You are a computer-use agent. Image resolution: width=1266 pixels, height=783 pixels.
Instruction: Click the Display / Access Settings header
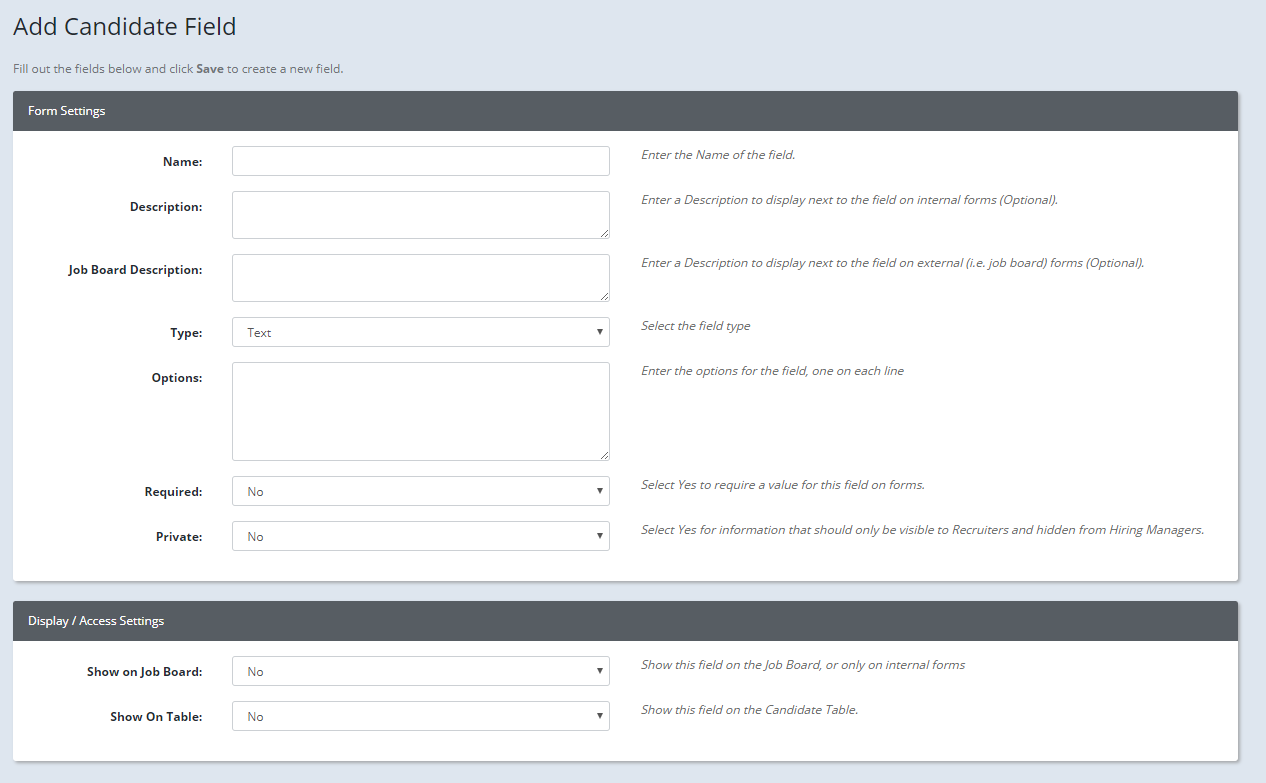95,620
